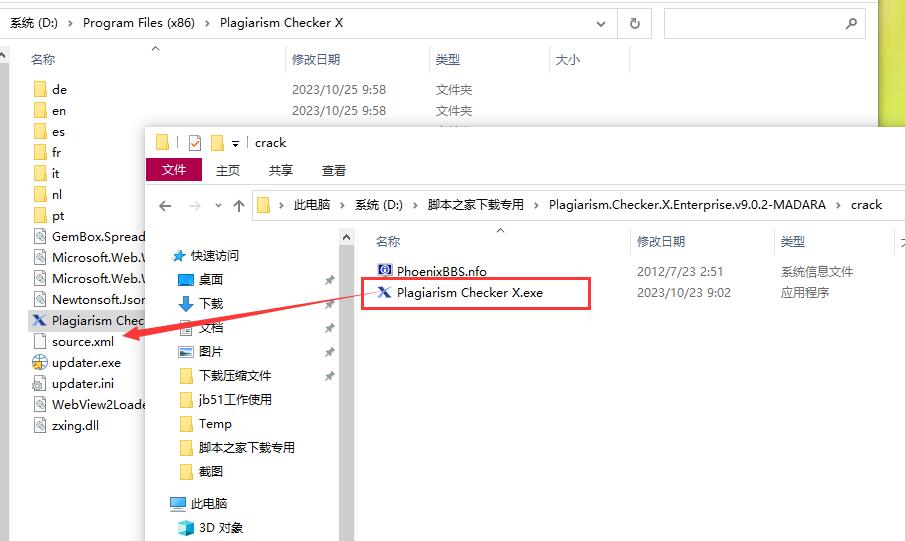
Task: Expand the chevron before crack in address bar
Action: [838, 205]
